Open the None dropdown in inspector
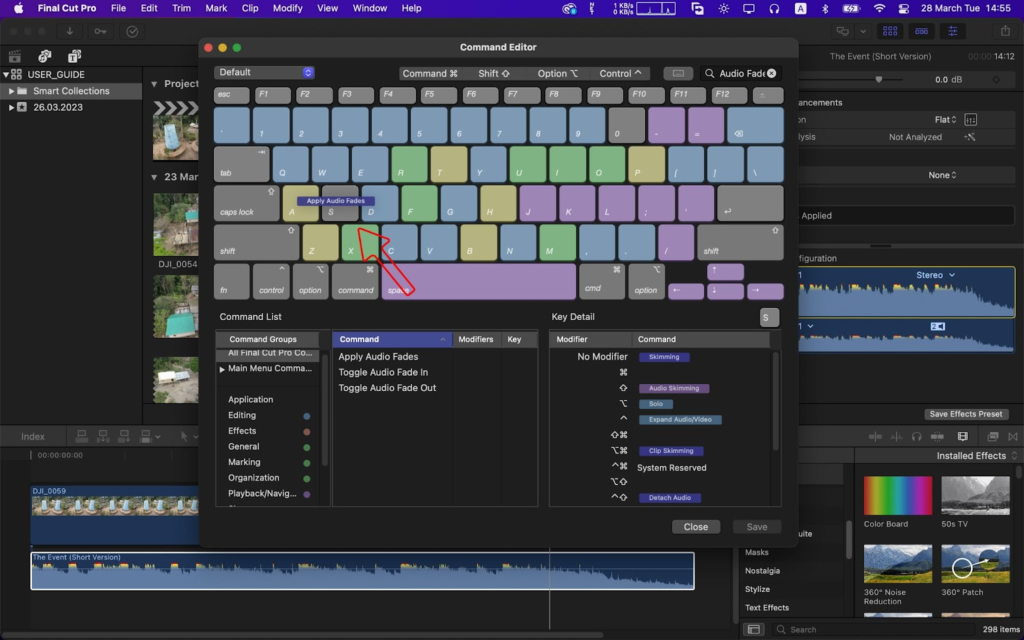1024x640 pixels. coord(942,175)
